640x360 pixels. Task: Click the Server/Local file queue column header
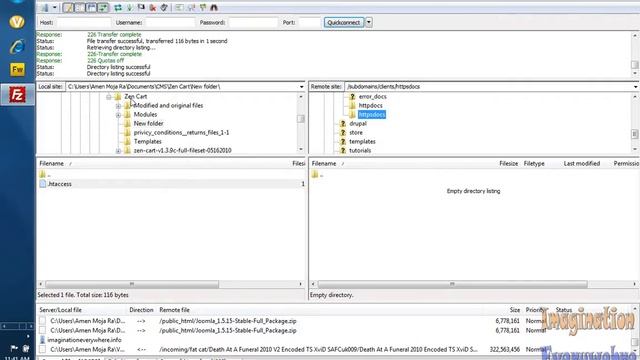point(60,310)
